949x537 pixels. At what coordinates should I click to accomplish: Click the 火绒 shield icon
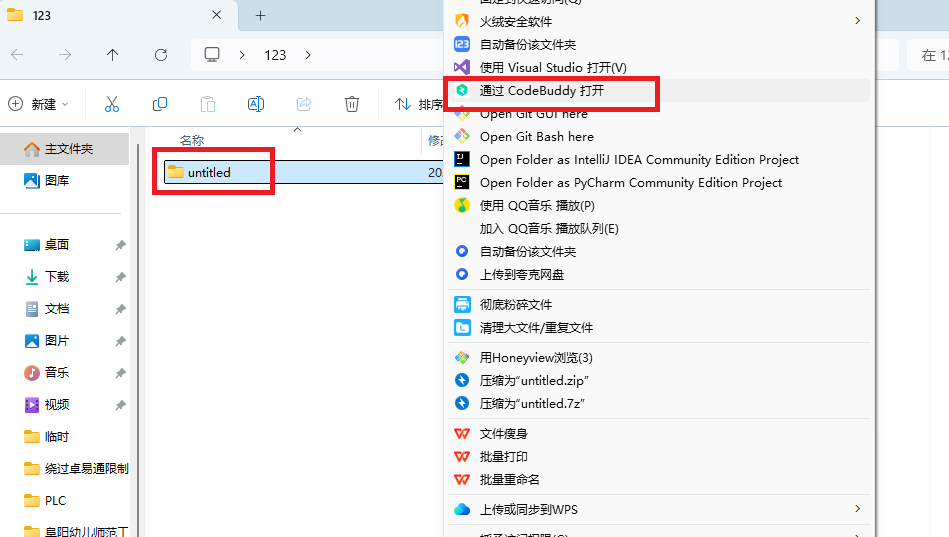pos(462,21)
